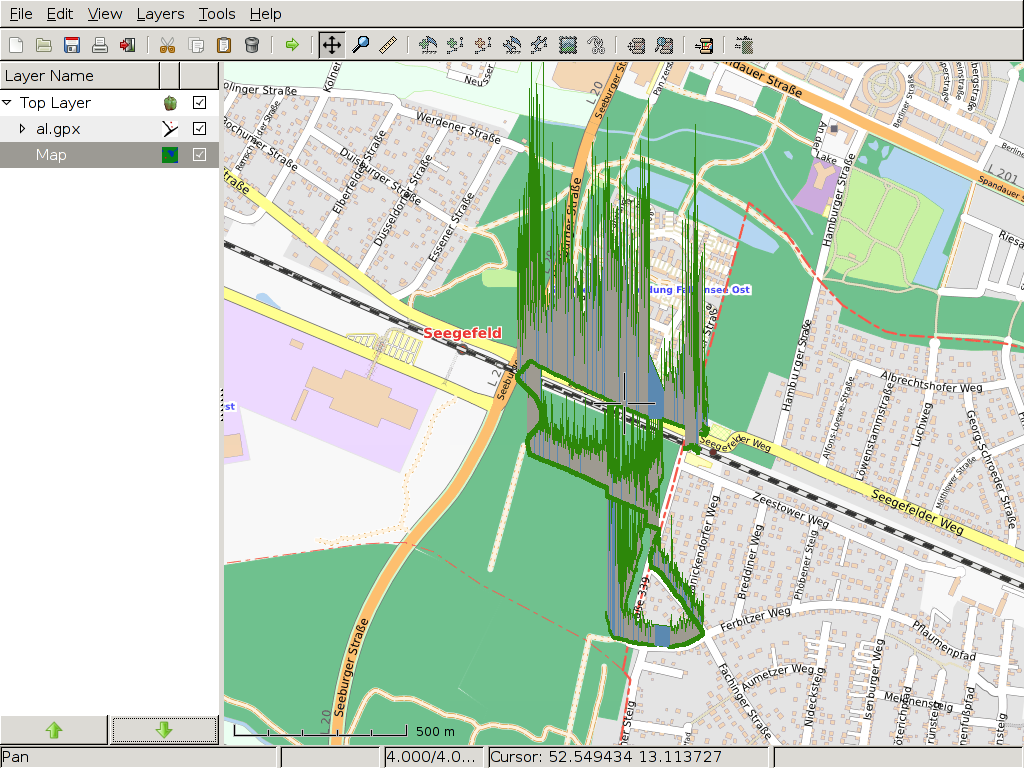The height and width of the screenshot is (768, 1024).
Task: Select the Map layer row
Action: tap(80, 154)
